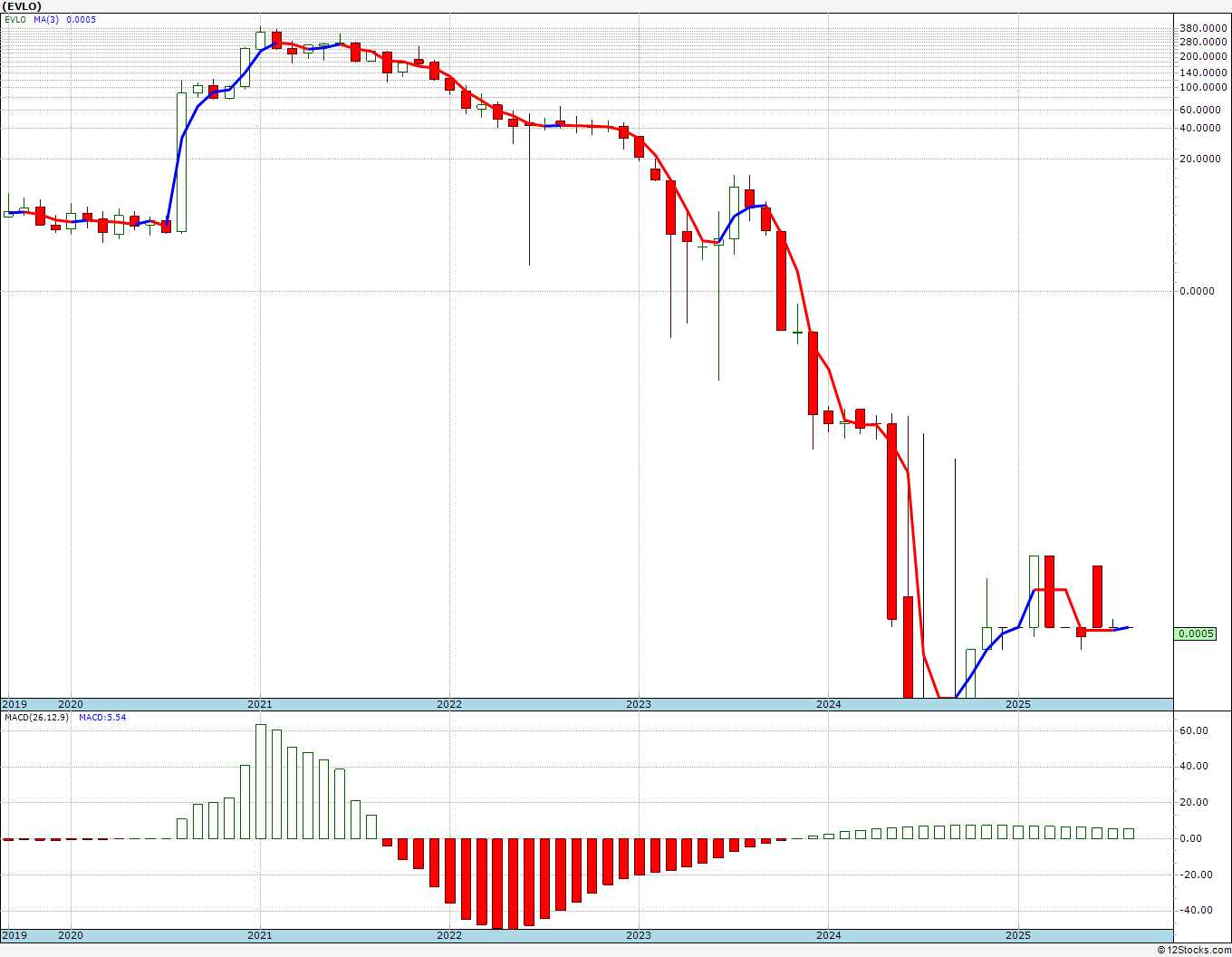Click 2023 on the price chart timeline

[639, 704]
